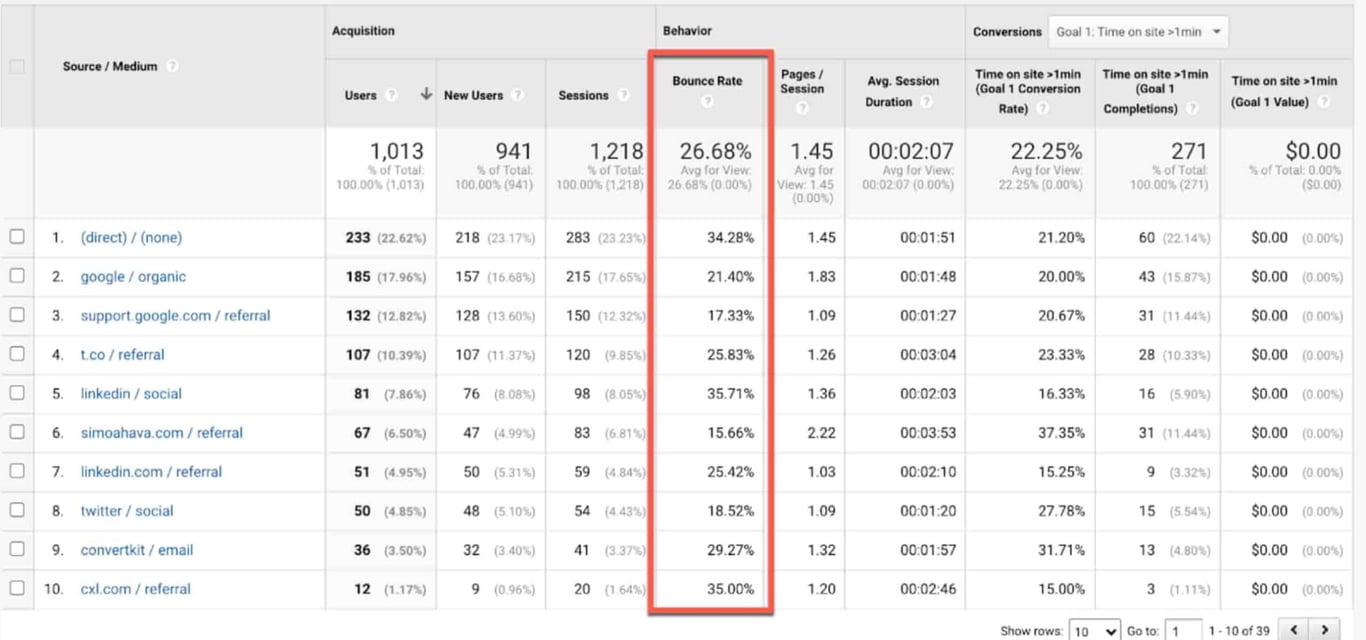Sort by New Users column header
1366x640 pixels.
[x=473, y=95]
